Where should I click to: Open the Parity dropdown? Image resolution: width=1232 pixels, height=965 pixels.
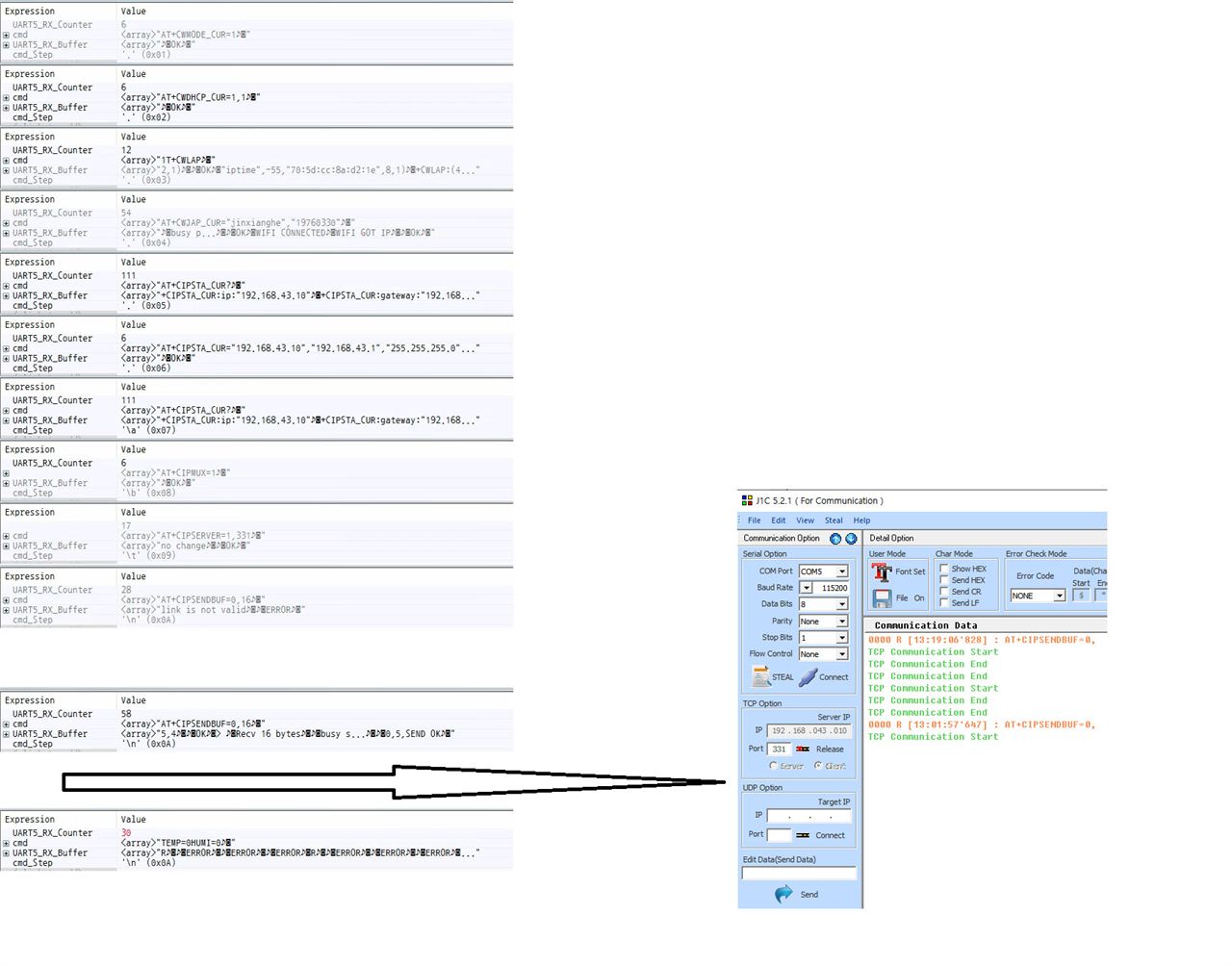842,622
